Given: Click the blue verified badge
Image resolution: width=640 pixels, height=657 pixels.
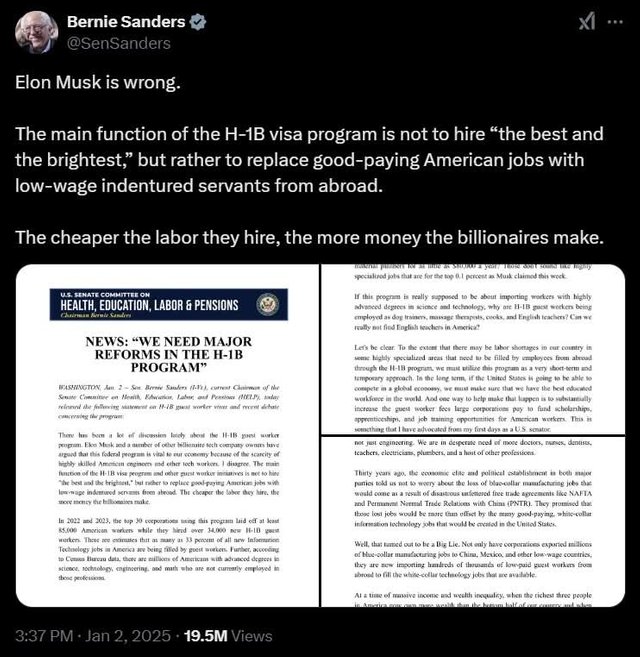Looking at the screenshot, I should (198, 22).
